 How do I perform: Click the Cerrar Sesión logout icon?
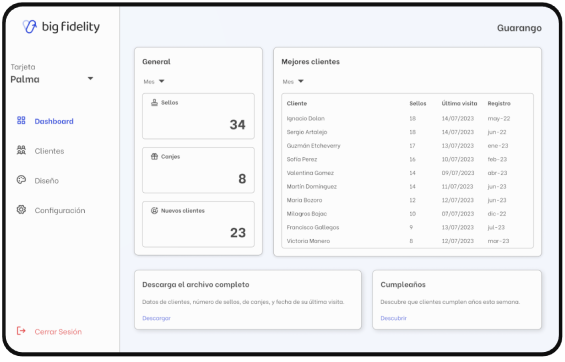click(x=21, y=331)
